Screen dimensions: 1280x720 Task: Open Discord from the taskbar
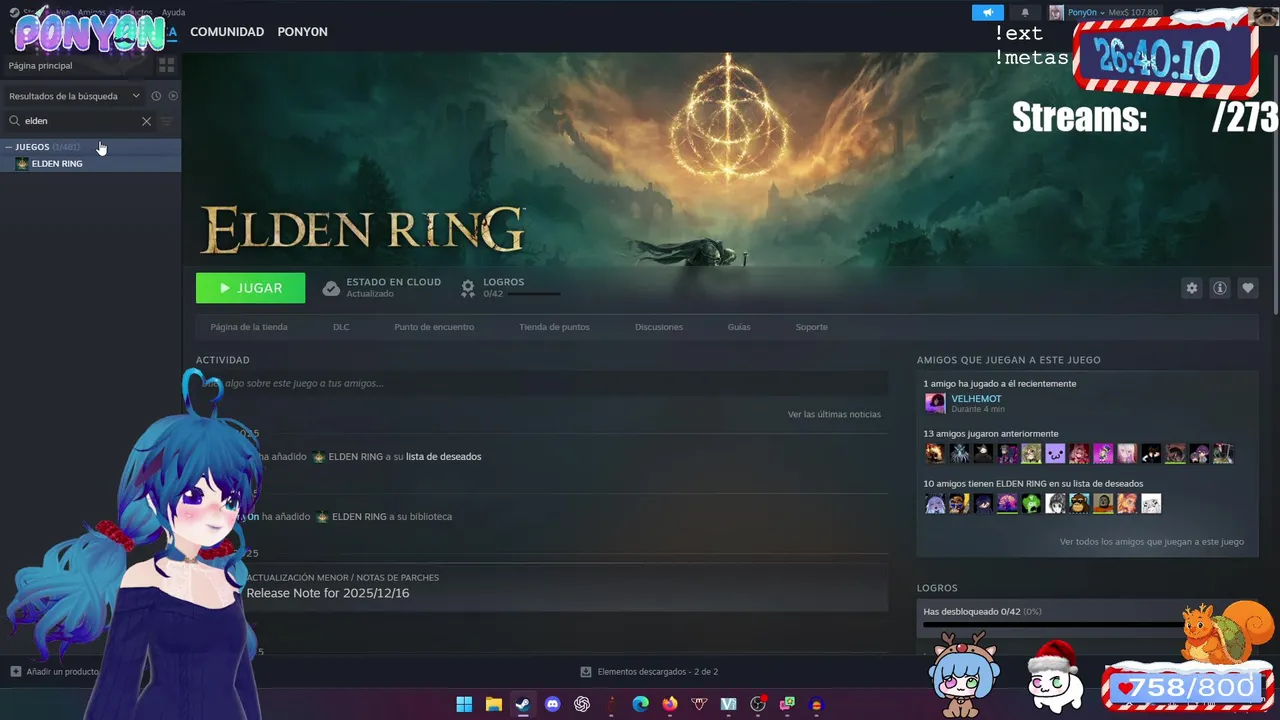tap(552, 704)
